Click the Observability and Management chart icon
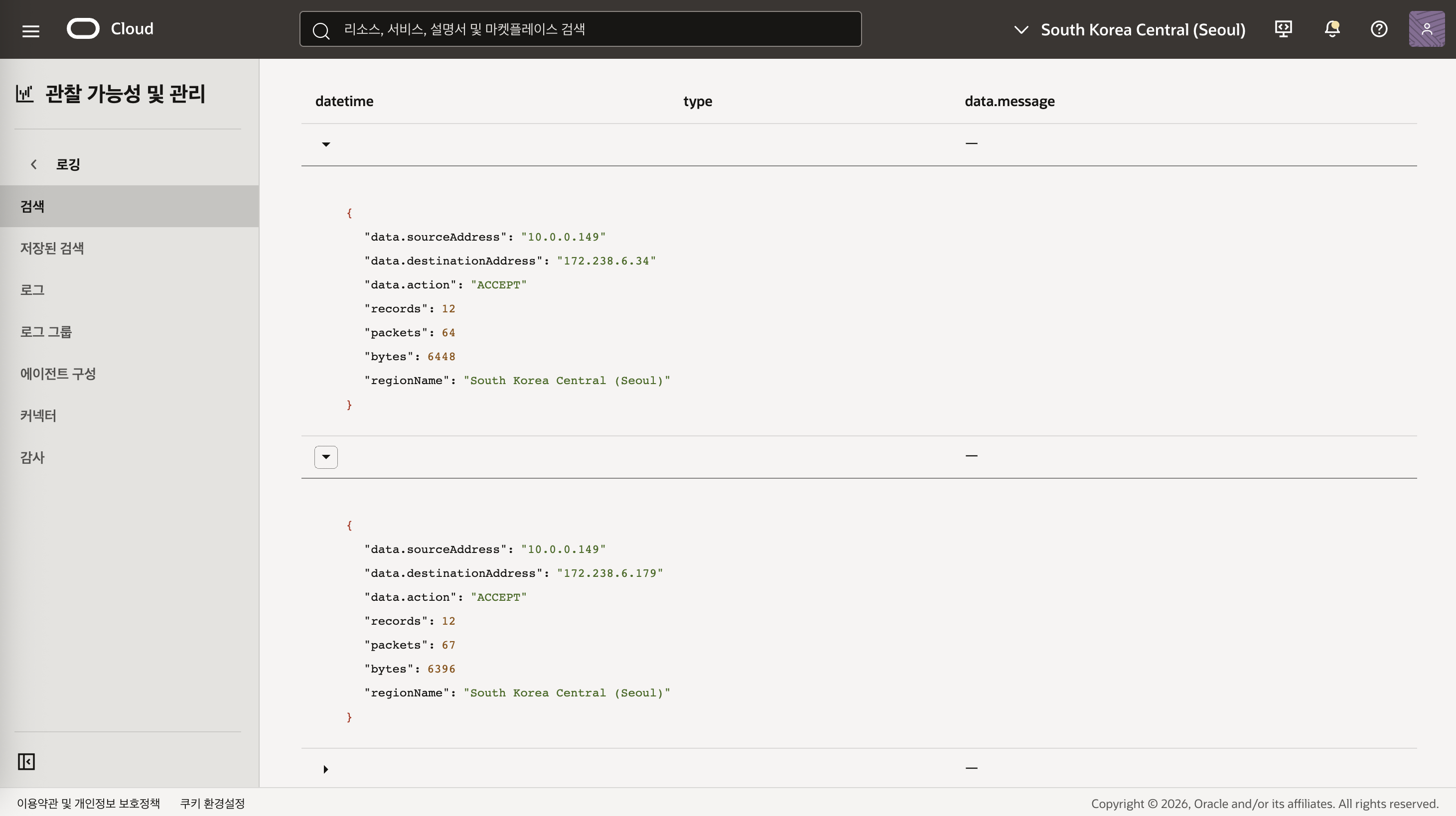This screenshot has width=1456, height=816. [x=25, y=94]
